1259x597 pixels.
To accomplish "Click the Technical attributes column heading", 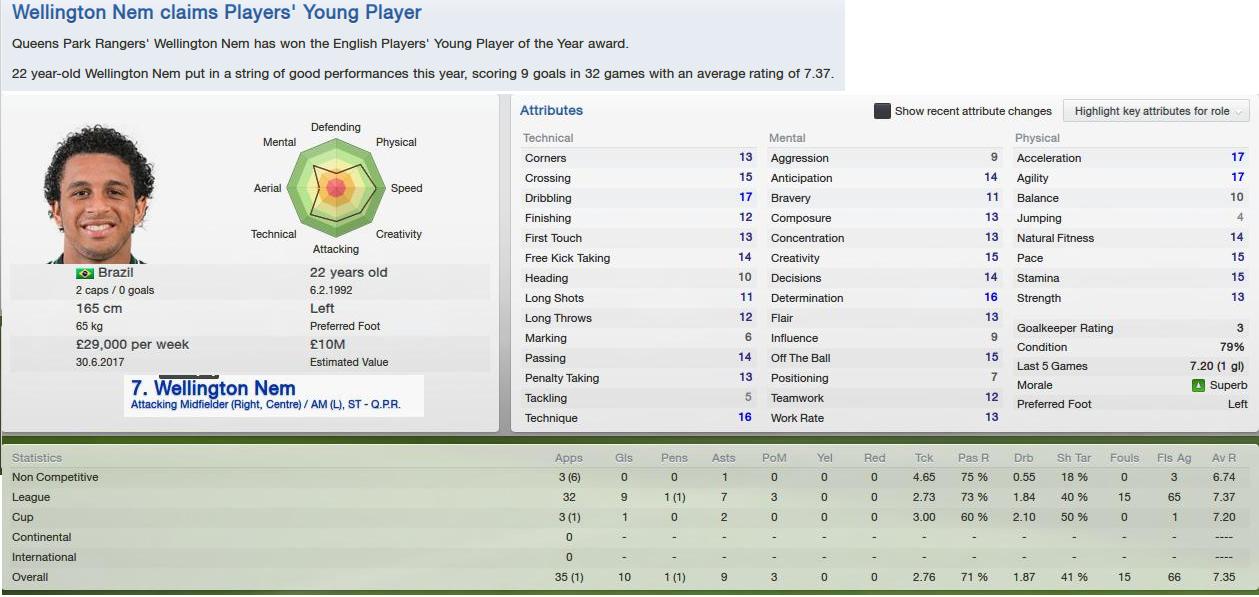I will pyautogui.click(x=548, y=138).
